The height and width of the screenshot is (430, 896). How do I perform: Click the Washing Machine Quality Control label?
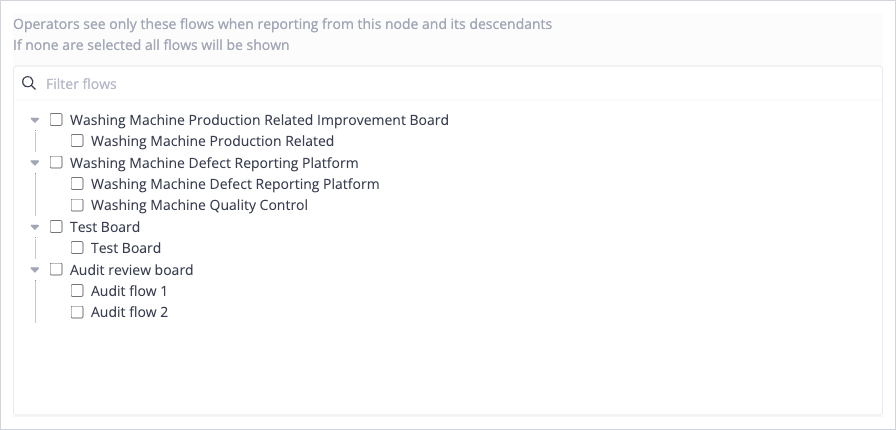coord(199,205)
